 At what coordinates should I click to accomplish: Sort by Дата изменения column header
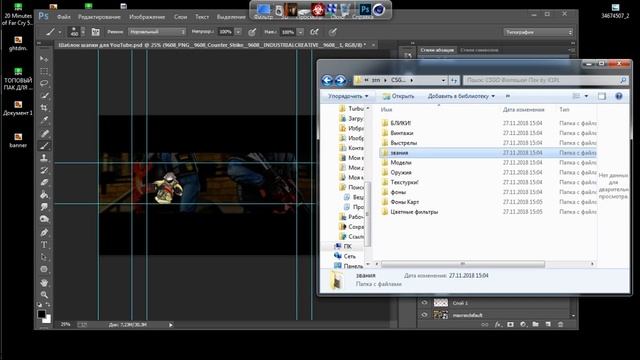pos(524,110)
